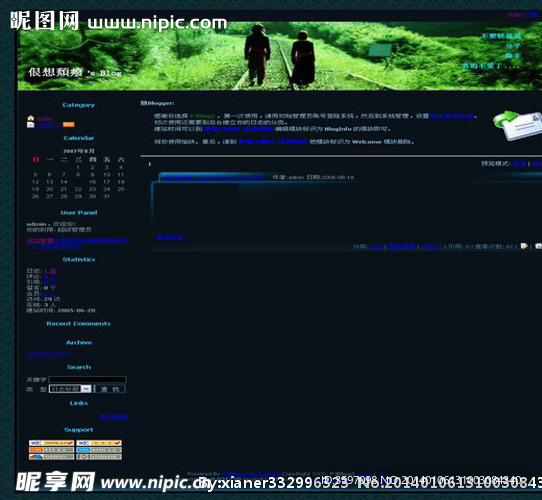Click the second W3C badge under Support
Image resolution: width=542 pixels, height=500 pixels.
point(99,443)
